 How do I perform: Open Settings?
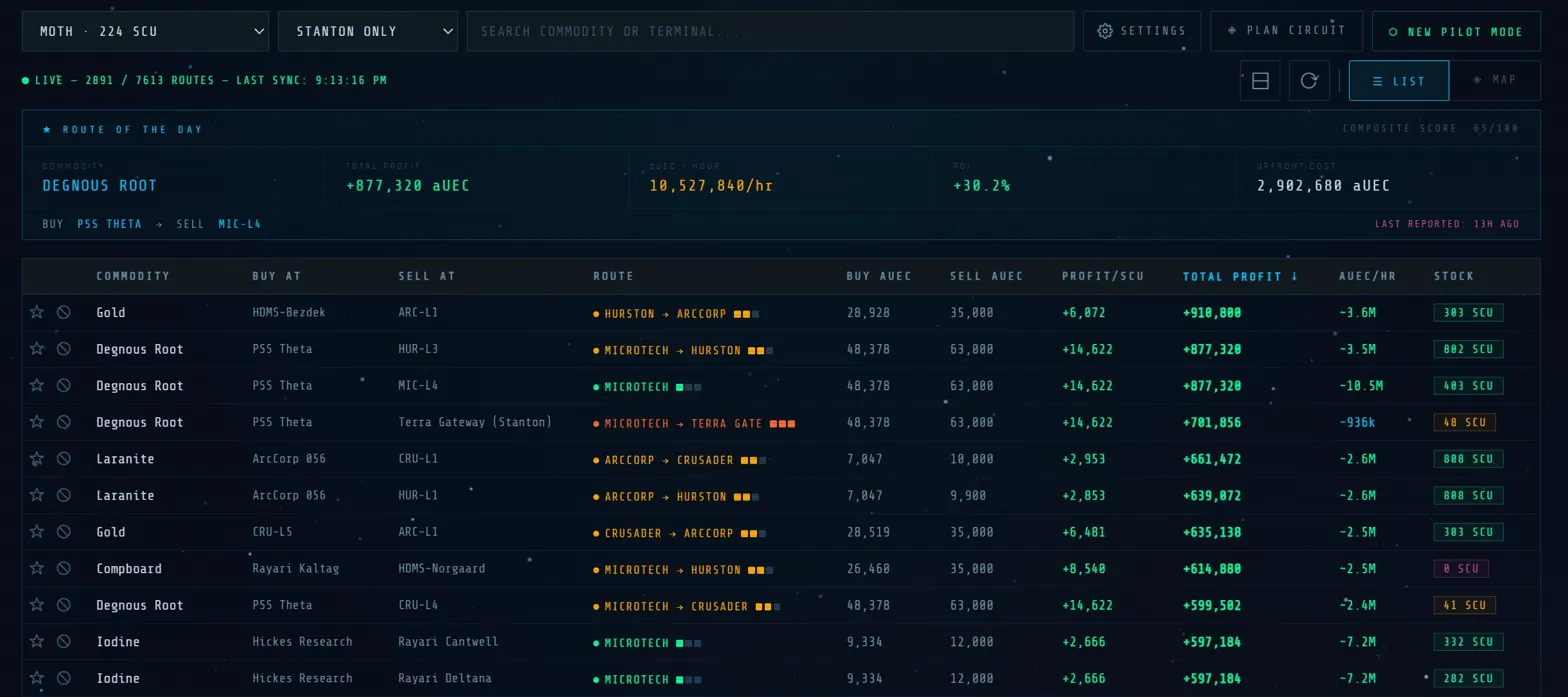1142,31
